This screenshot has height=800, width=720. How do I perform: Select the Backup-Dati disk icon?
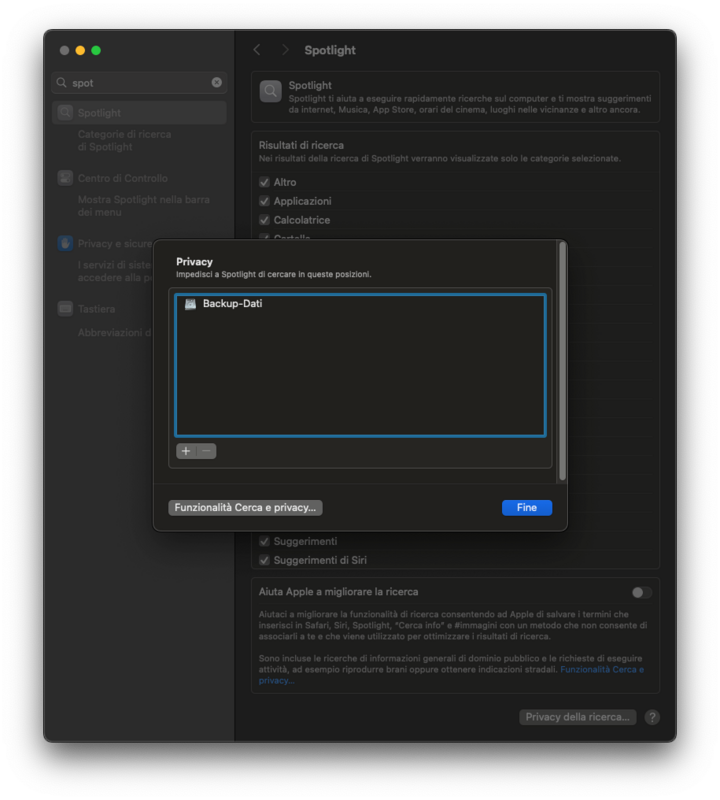click(x=190, y=304)
